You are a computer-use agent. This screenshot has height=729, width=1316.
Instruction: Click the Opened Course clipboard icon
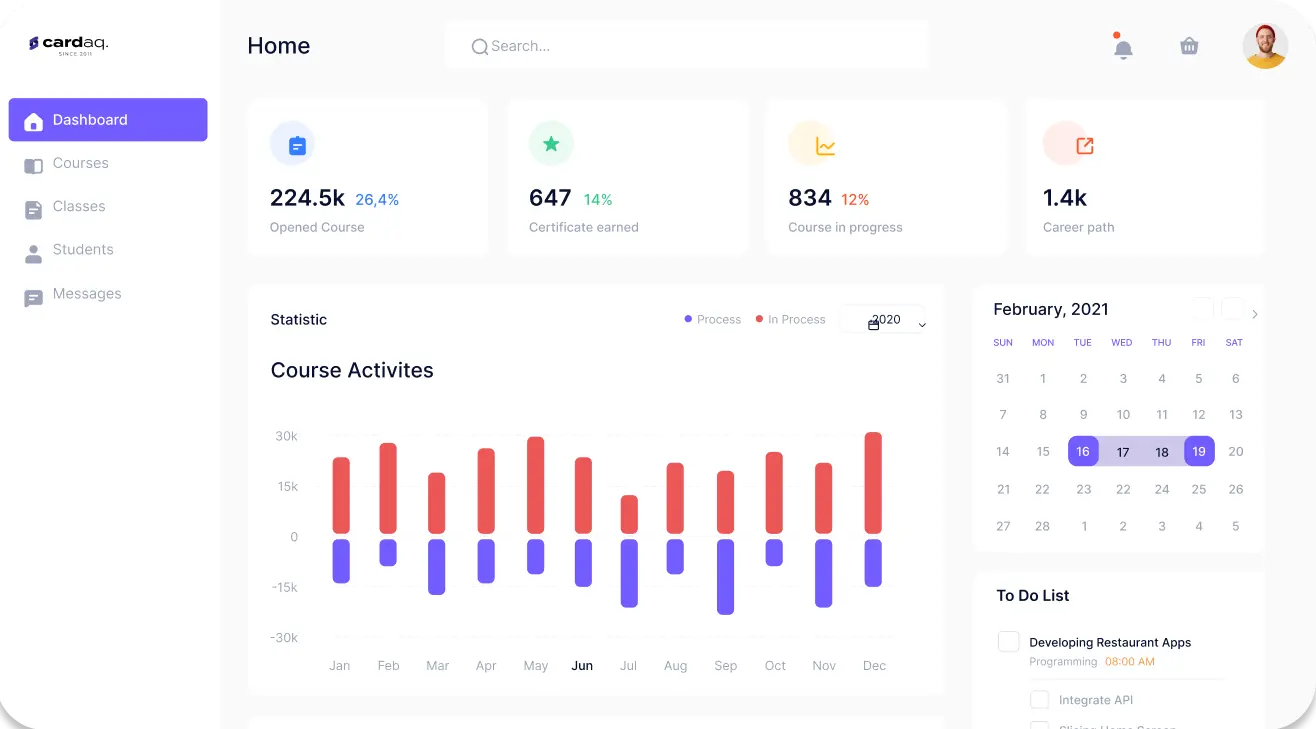click(x=297, y=145)
